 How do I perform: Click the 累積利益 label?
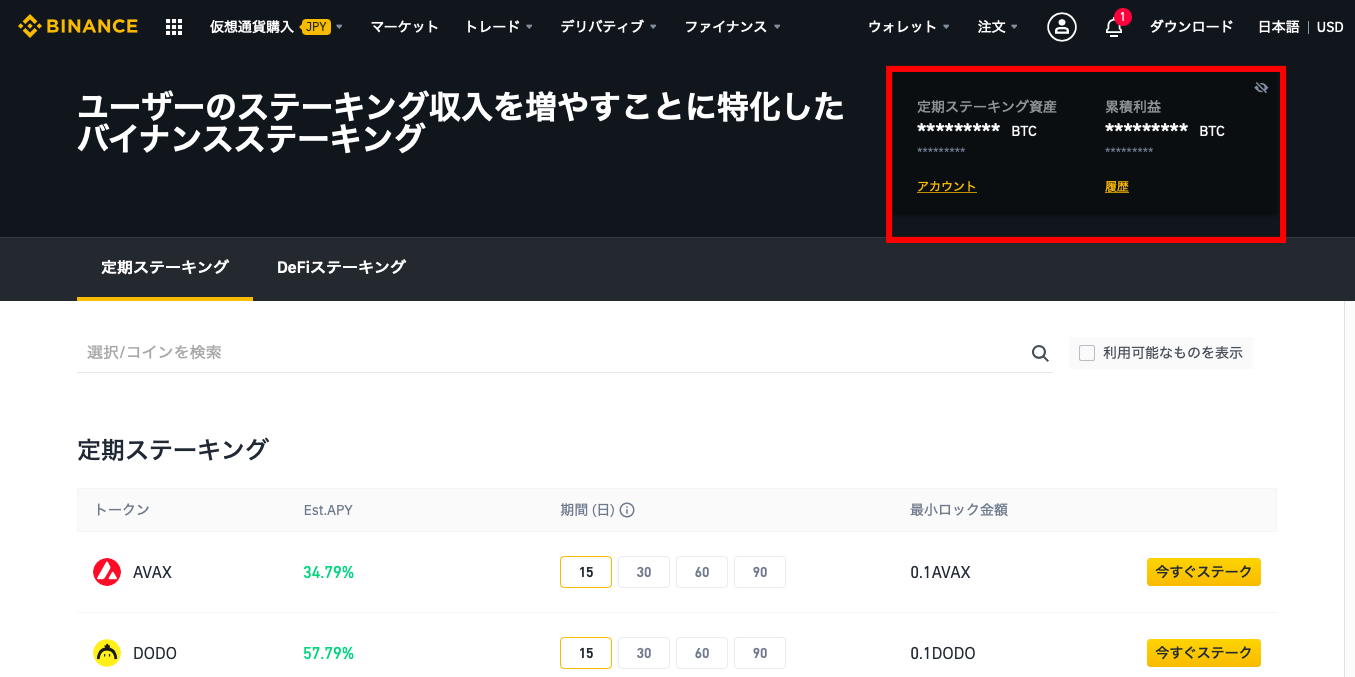(x=1133, y=107)
